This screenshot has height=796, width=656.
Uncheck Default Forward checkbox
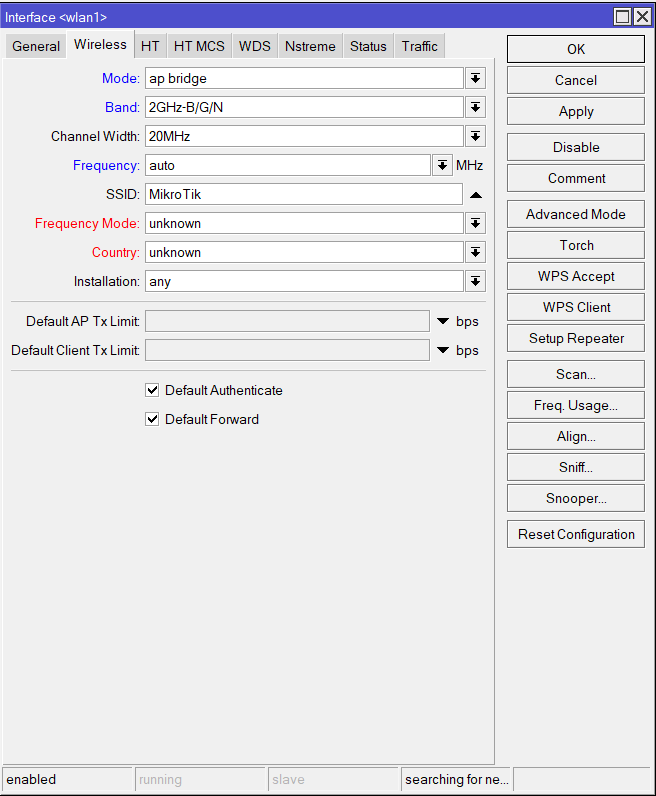tap(153, 419)
